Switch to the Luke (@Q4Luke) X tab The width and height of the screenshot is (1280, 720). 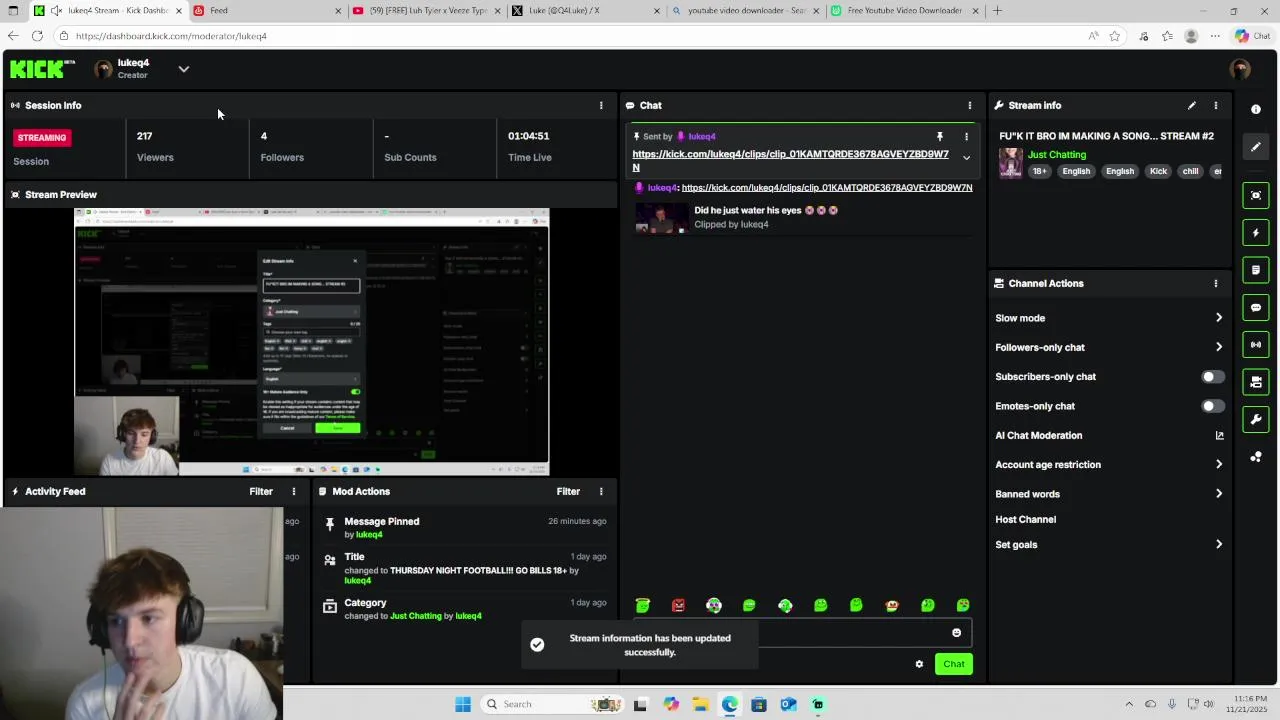coord(585,11)
